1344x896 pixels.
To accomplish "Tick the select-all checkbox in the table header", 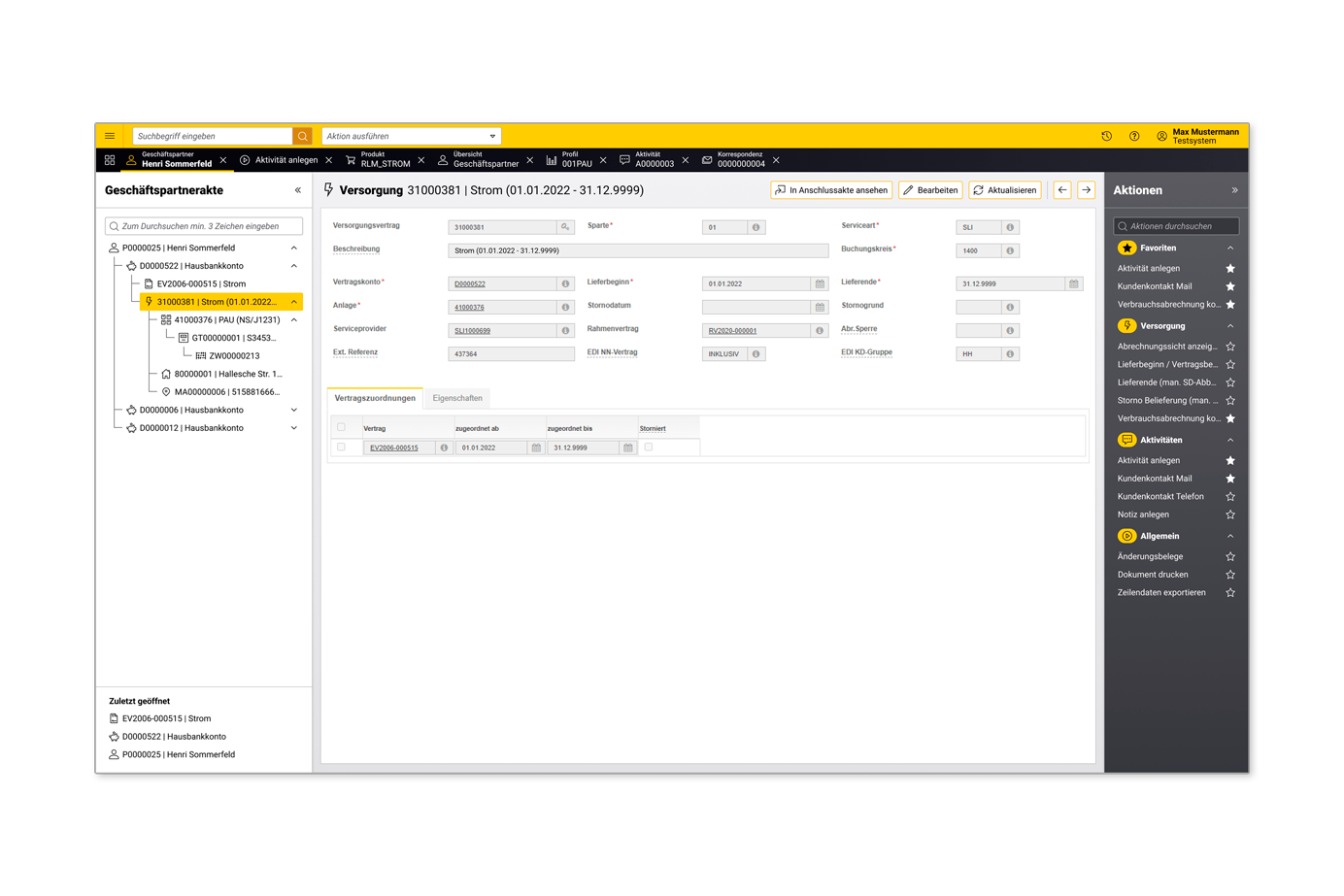I will point(341,427).
